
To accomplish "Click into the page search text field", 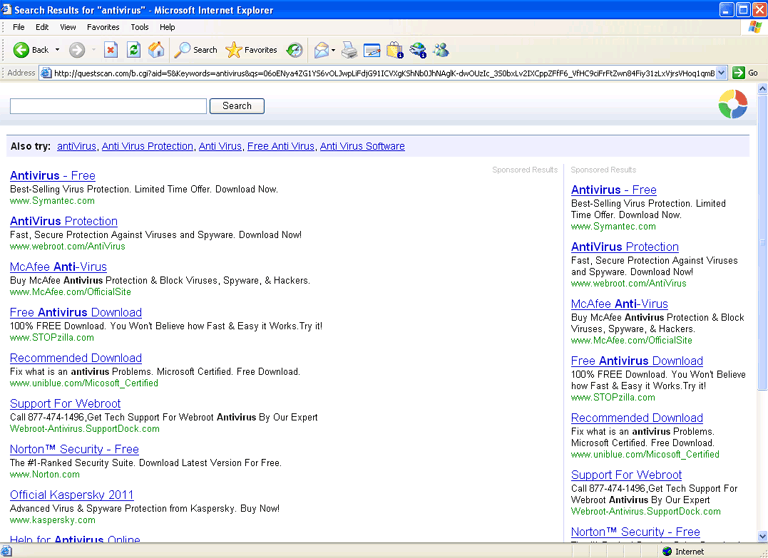I will 108,106.
